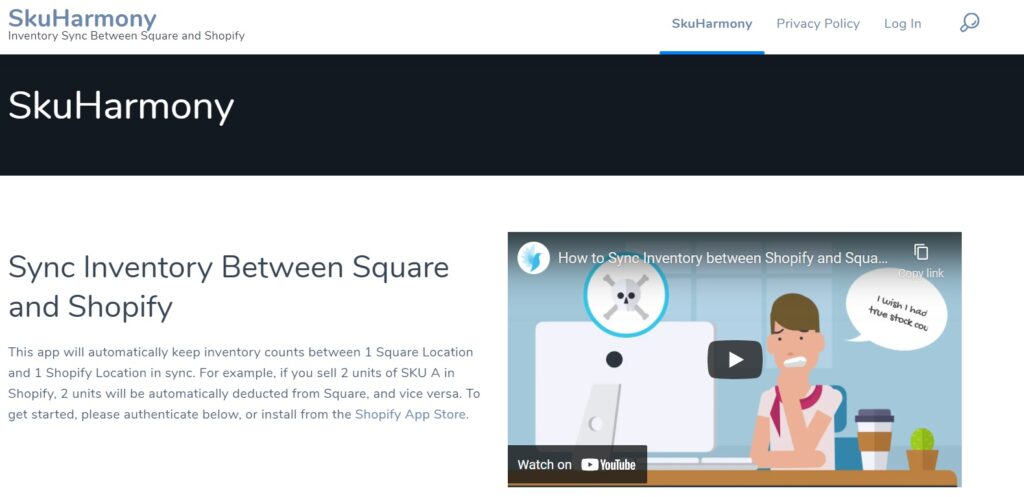Open the Privacy Policy page

coord(818,24)
